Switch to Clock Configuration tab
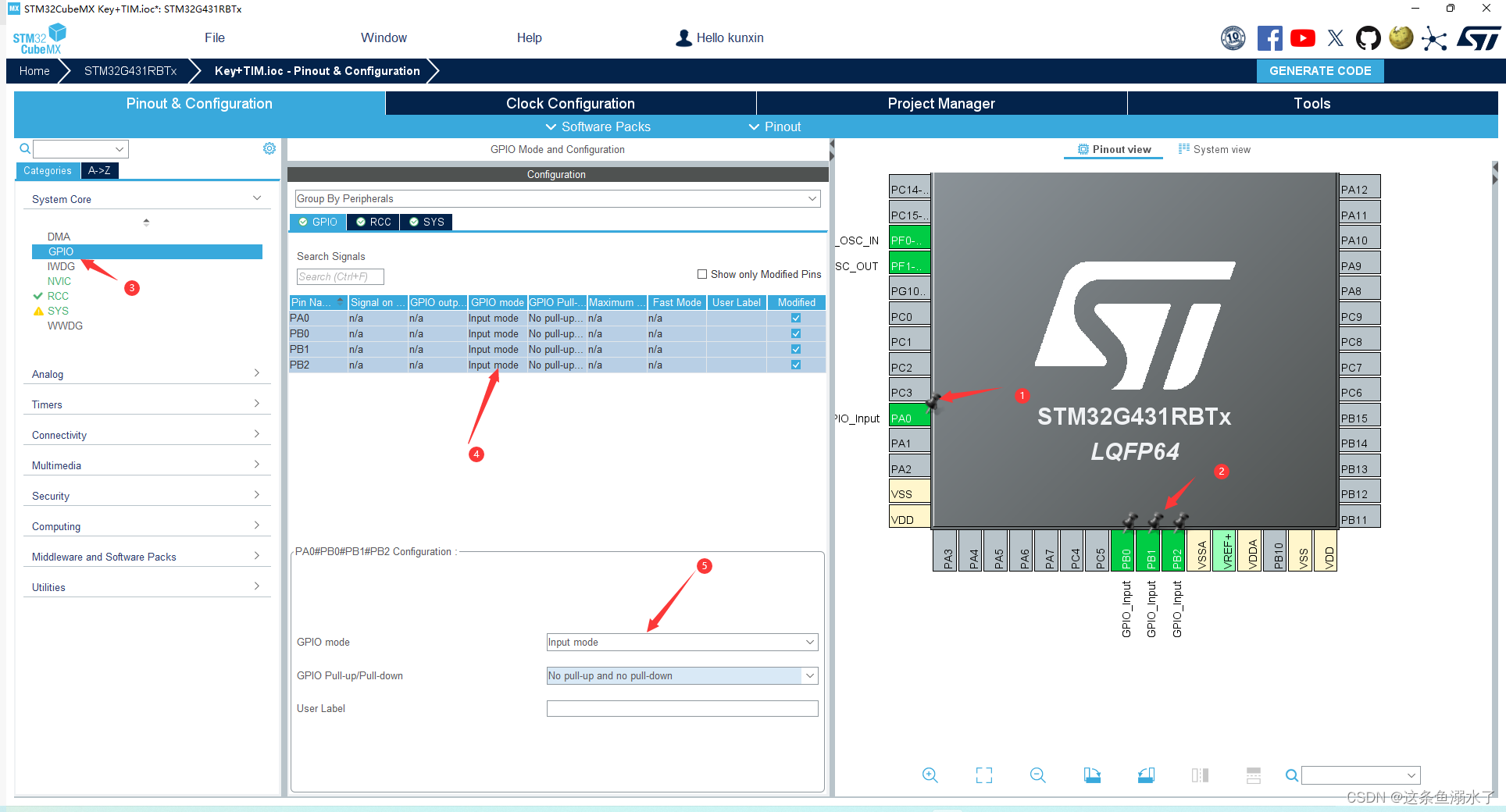The height and width of the screenshot is (812, 1506). (x=570, y=103)
